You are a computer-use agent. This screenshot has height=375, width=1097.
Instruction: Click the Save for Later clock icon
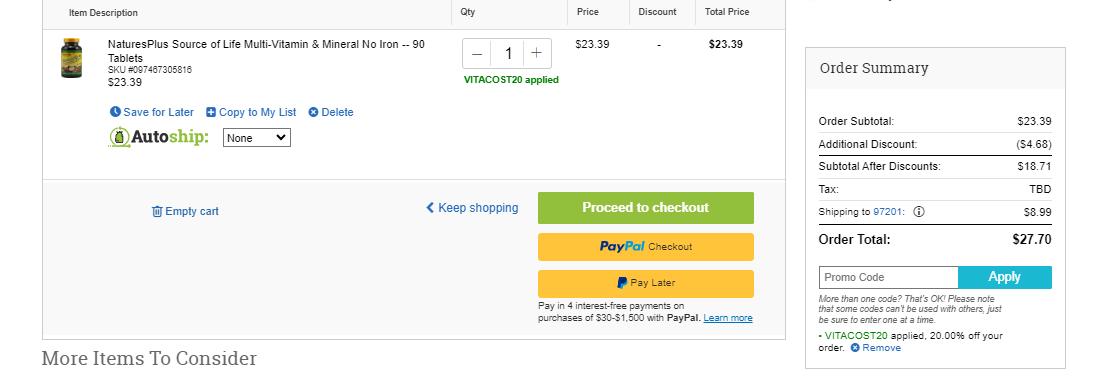(x=115, y=112)
